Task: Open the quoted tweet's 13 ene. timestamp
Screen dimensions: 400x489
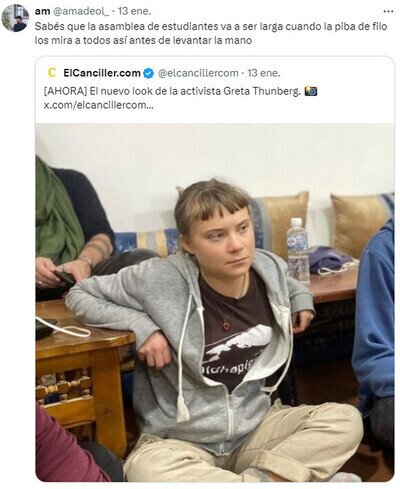Action: click(264, 73)
